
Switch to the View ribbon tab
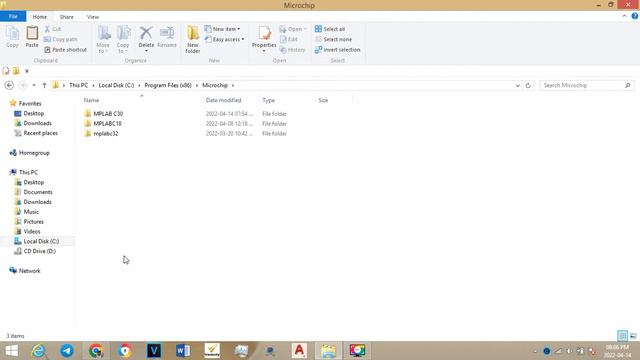pos(93,17)
